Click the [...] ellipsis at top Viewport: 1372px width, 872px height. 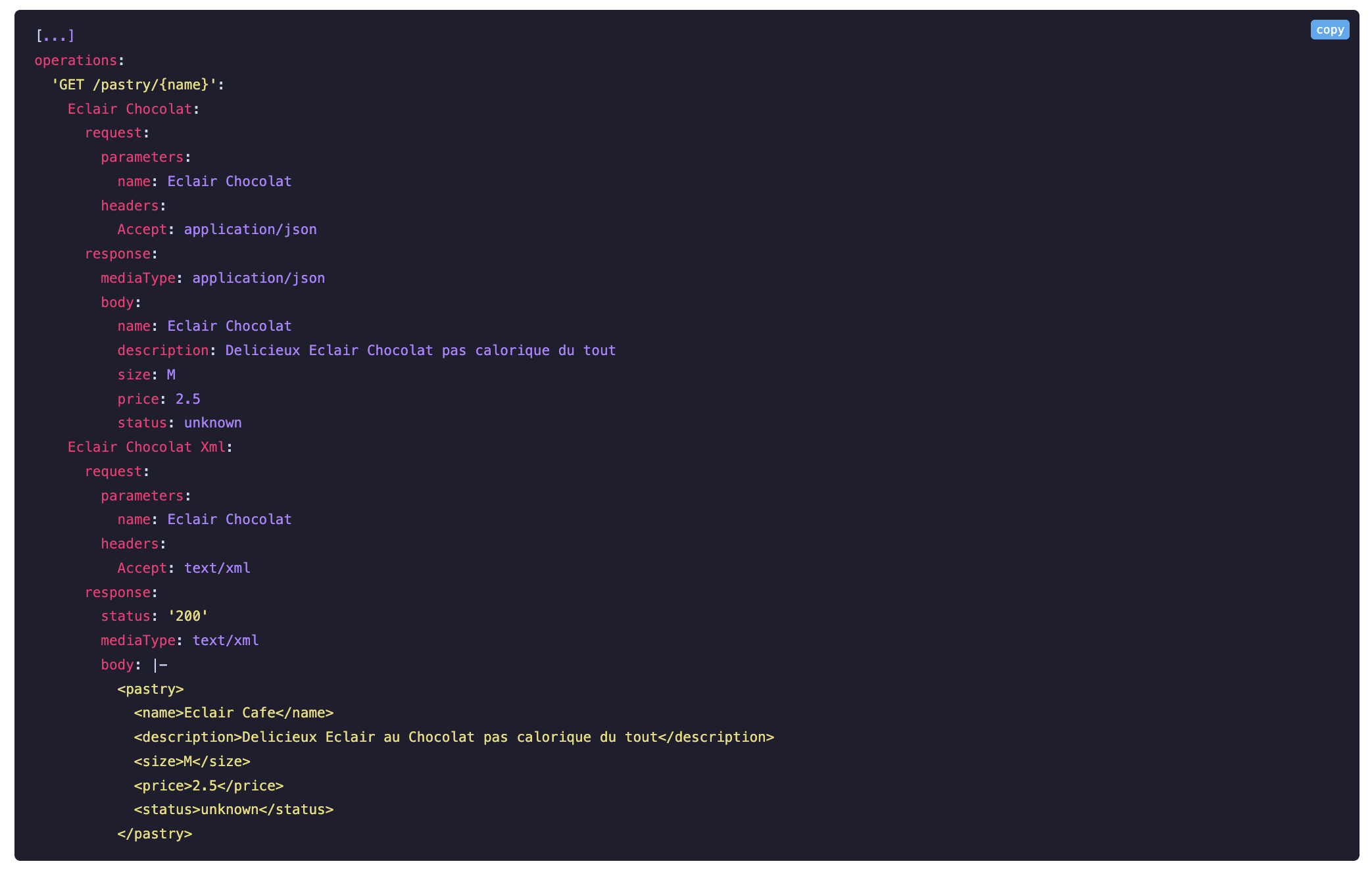coord(55,36)
